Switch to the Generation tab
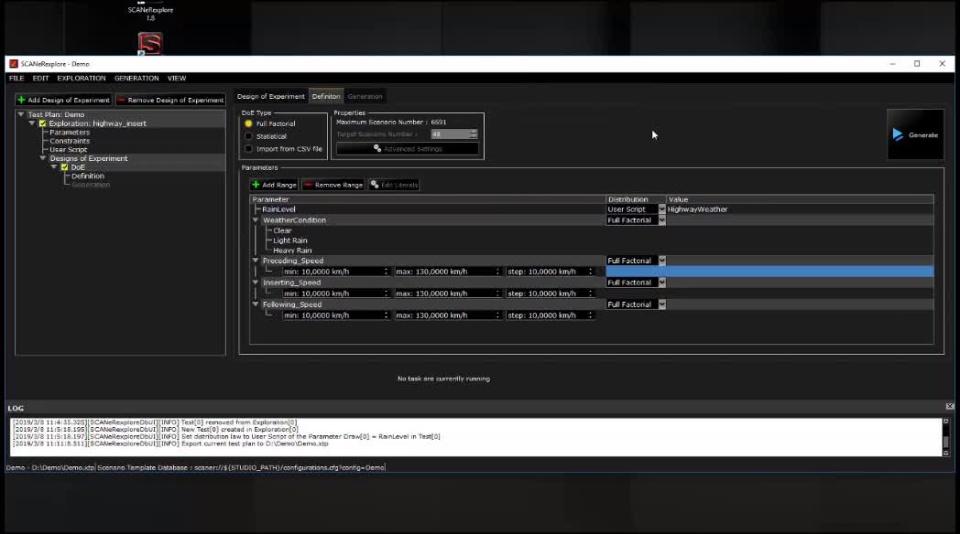 [x=365, y=97]
